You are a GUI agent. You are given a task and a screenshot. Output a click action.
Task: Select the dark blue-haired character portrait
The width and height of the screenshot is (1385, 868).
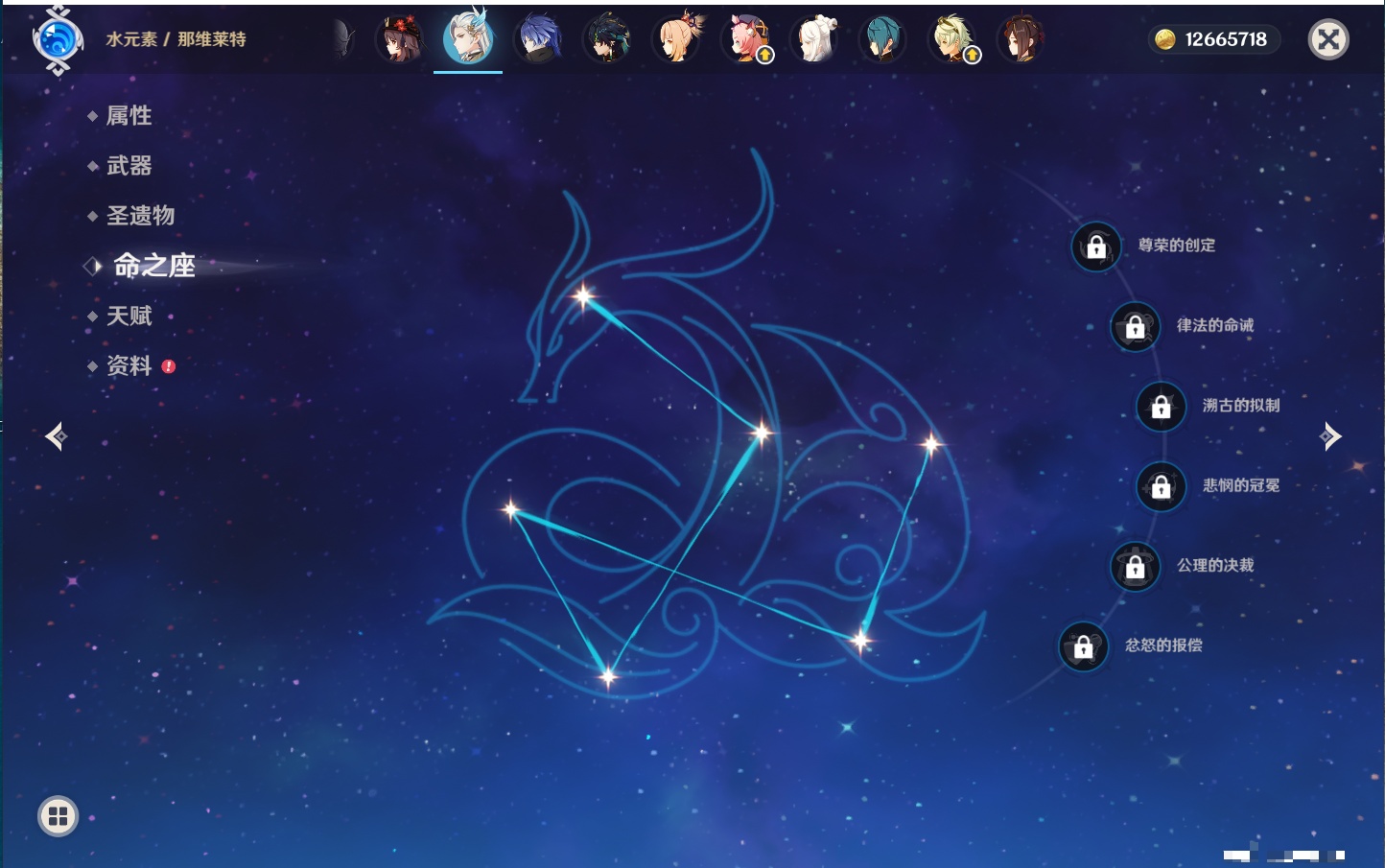point(539,39)
